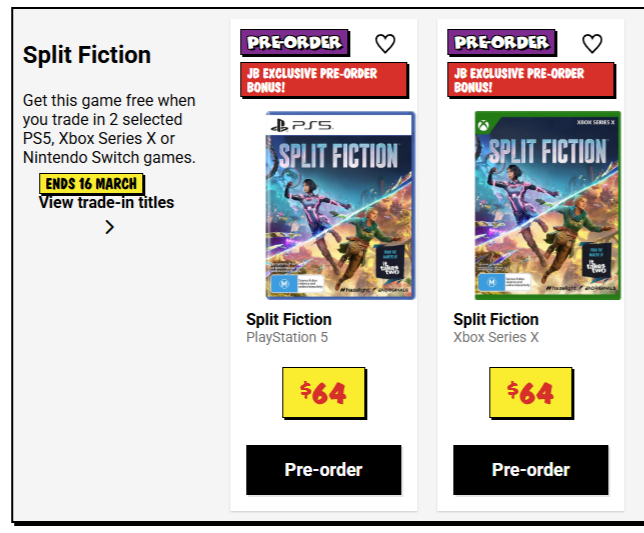Click PS5 JB Exclusive Pre-order Bonus banner
The width and height of the screenshot is (644, 533).
(x=323, y=80)
